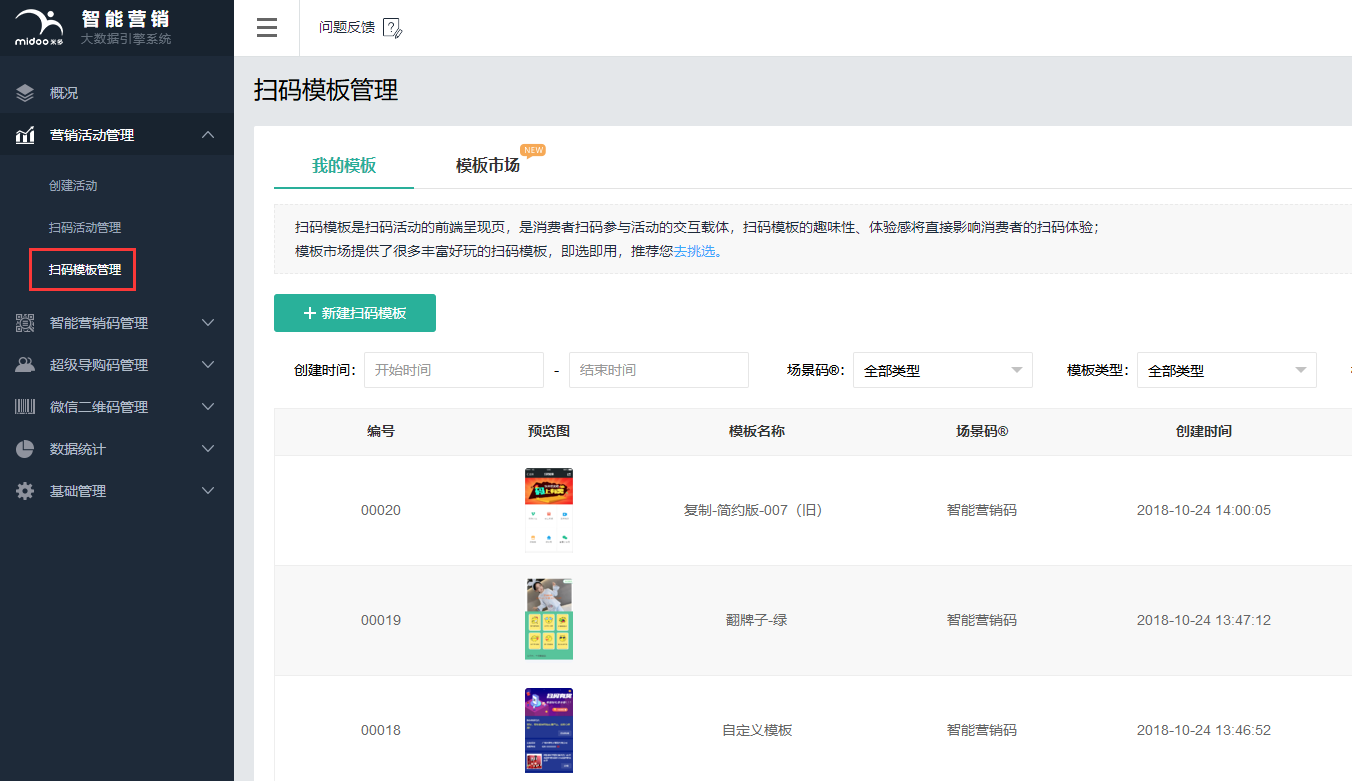
Task: Click 智能营销码 in the 00019 row
Action: pos(982,620)
